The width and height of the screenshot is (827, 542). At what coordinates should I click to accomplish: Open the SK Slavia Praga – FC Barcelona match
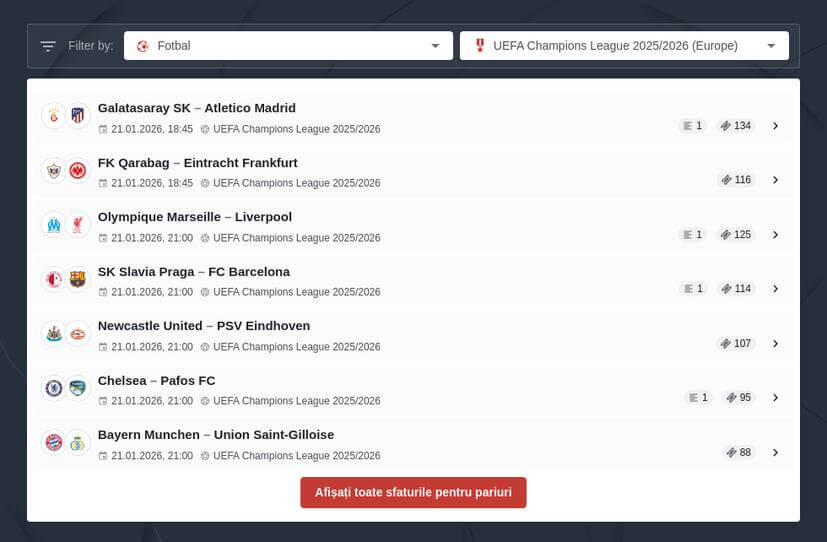pos(193,272)
